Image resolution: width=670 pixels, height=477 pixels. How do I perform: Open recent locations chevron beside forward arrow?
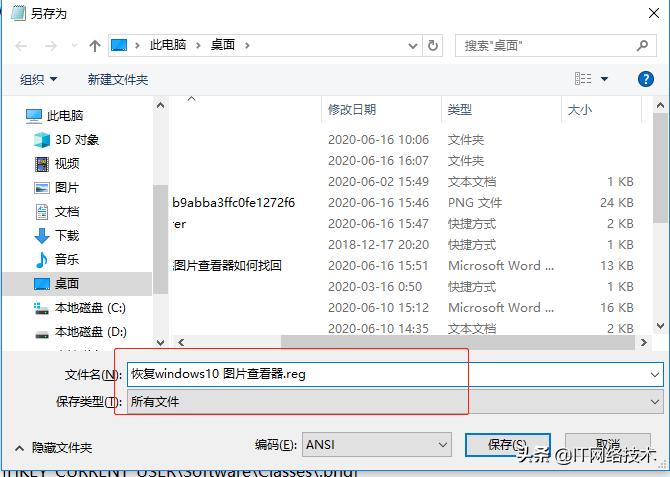pyautogui.click(x=74, y=45)
